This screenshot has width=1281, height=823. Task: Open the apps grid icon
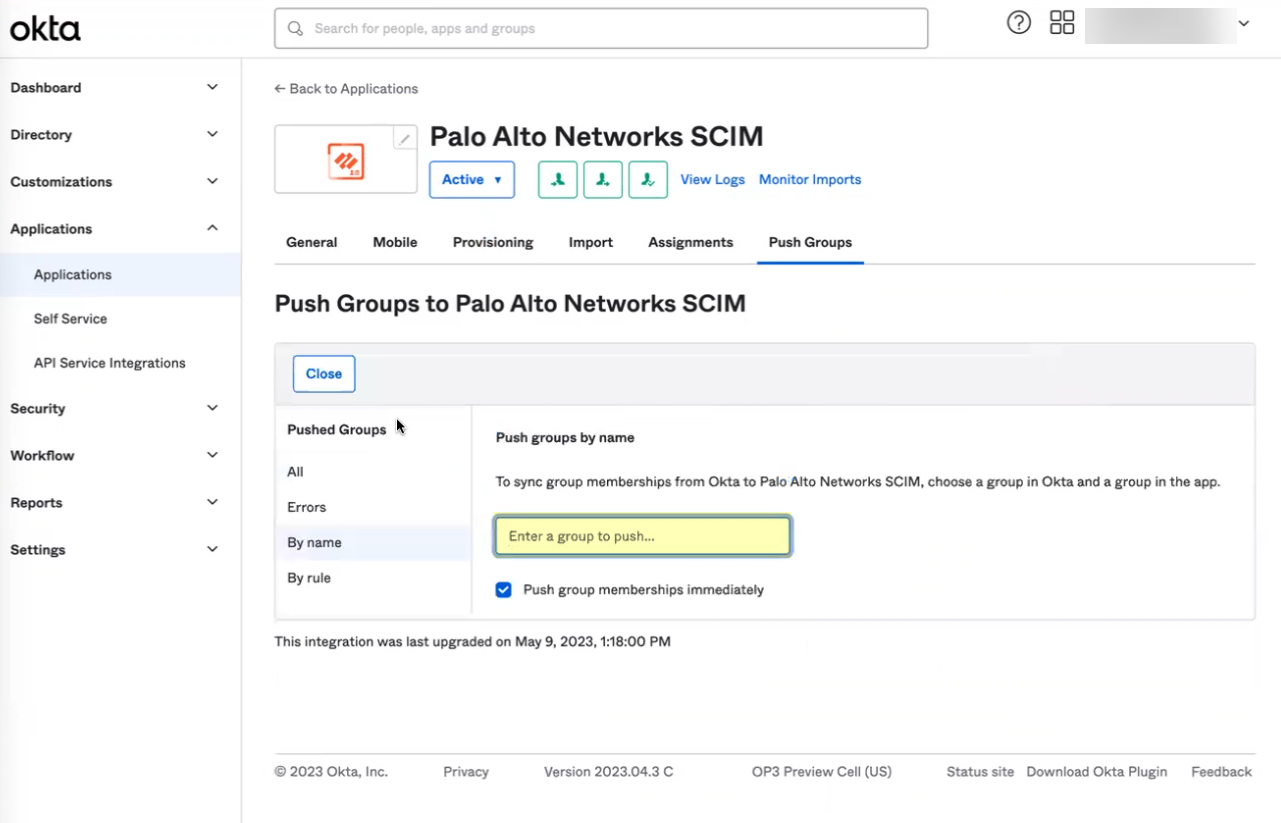[1062, 23]
